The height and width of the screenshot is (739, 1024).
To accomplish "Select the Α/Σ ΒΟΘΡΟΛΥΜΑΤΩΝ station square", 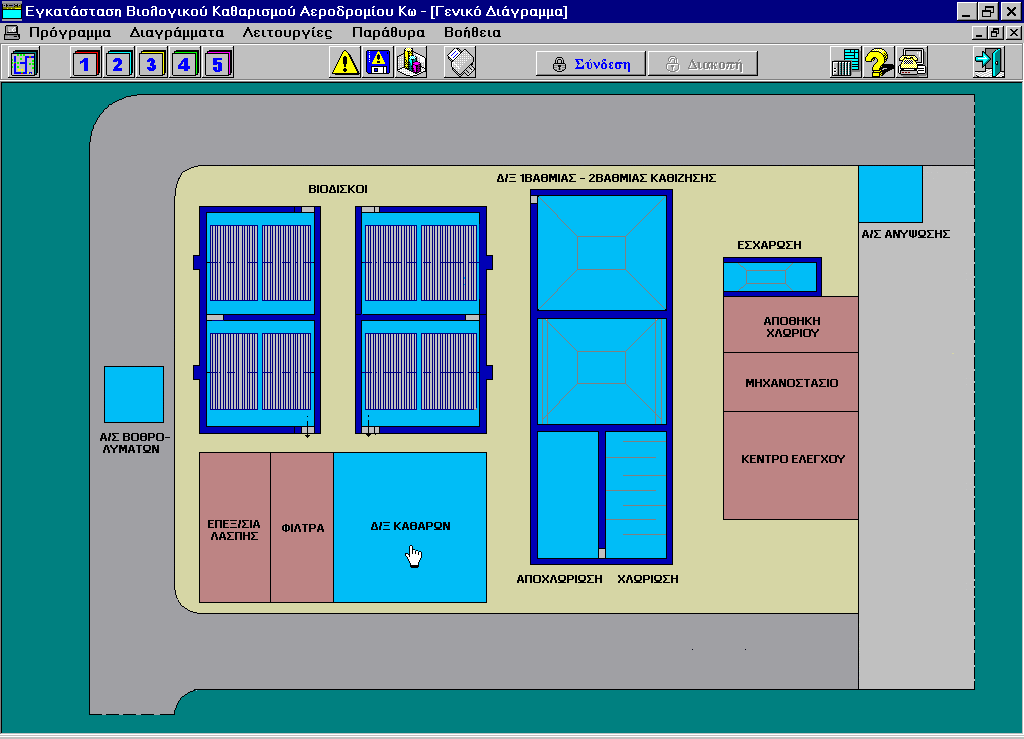I will click(134, 394).
